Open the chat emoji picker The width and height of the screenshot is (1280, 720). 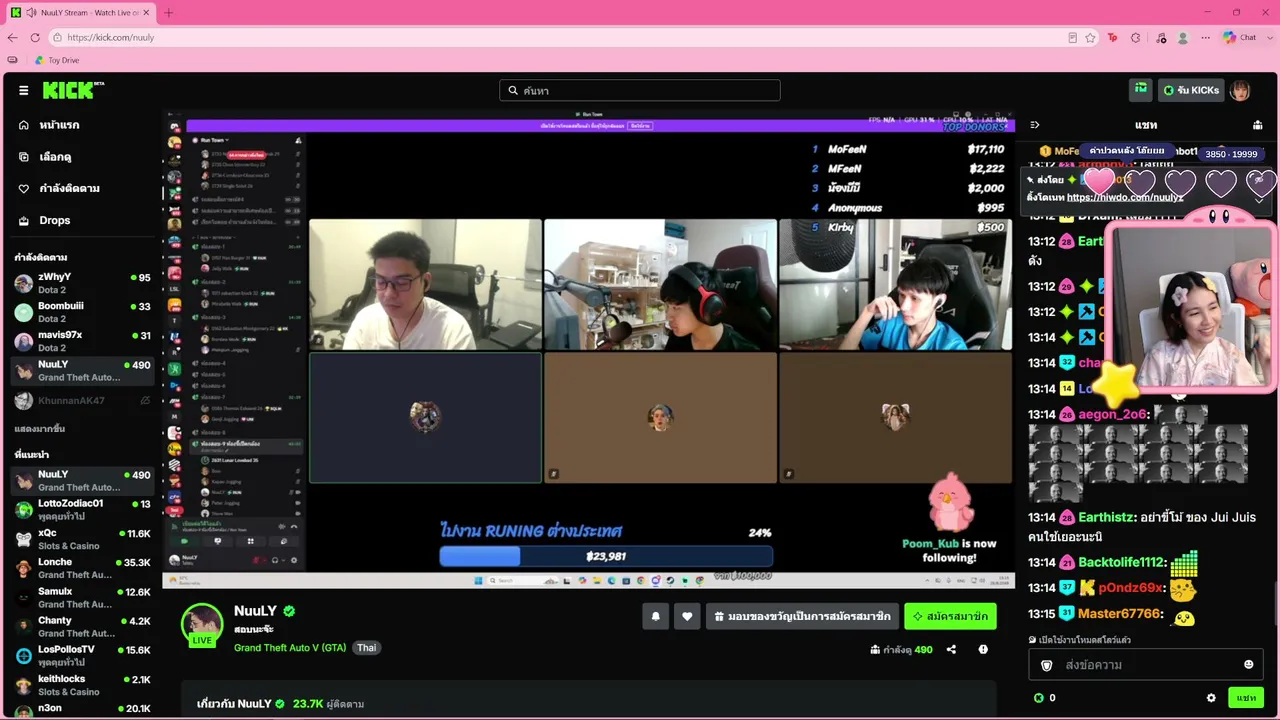[1248, 665]
